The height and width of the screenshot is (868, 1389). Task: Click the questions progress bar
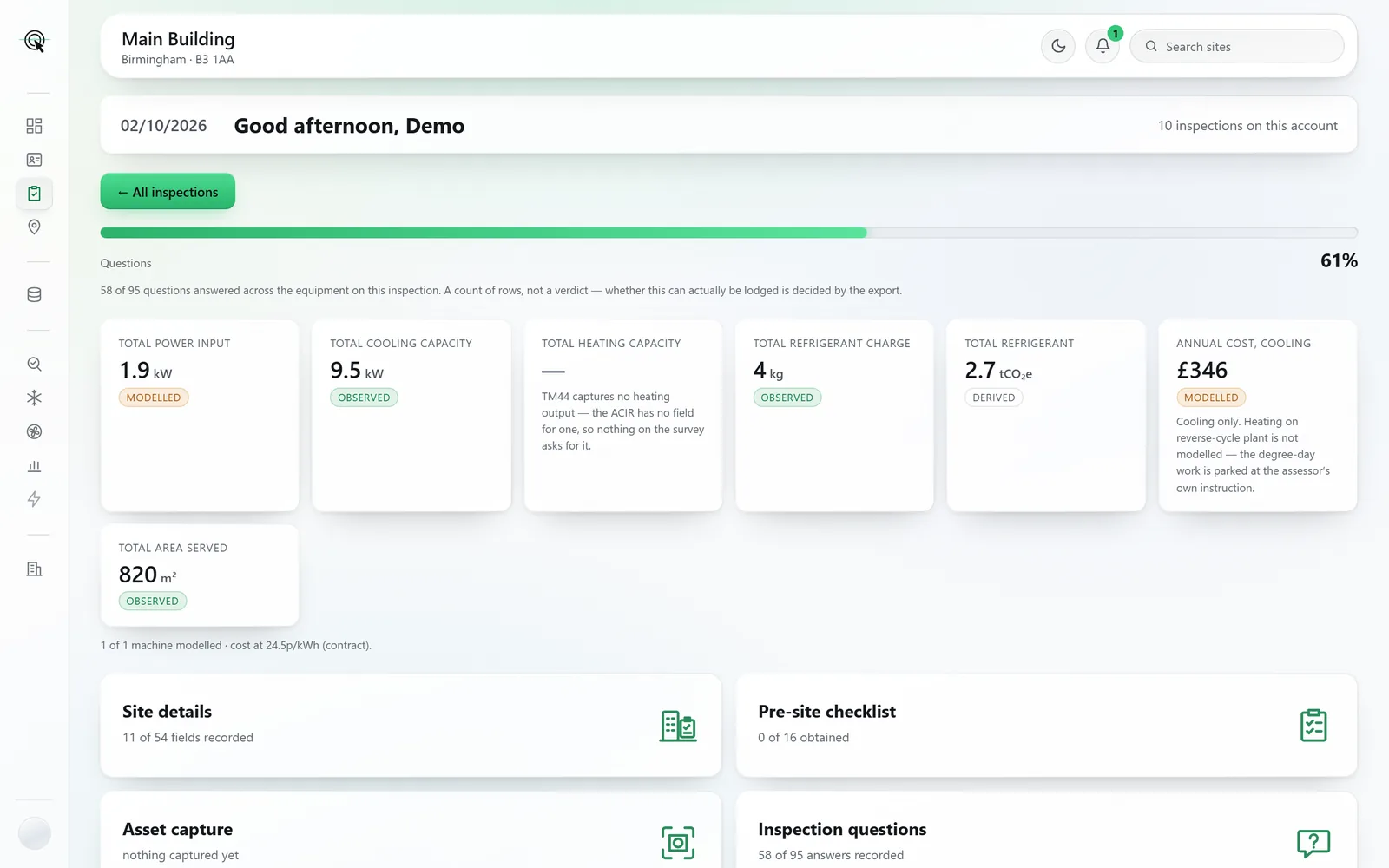pyautogui.click(x=728, y=233)
